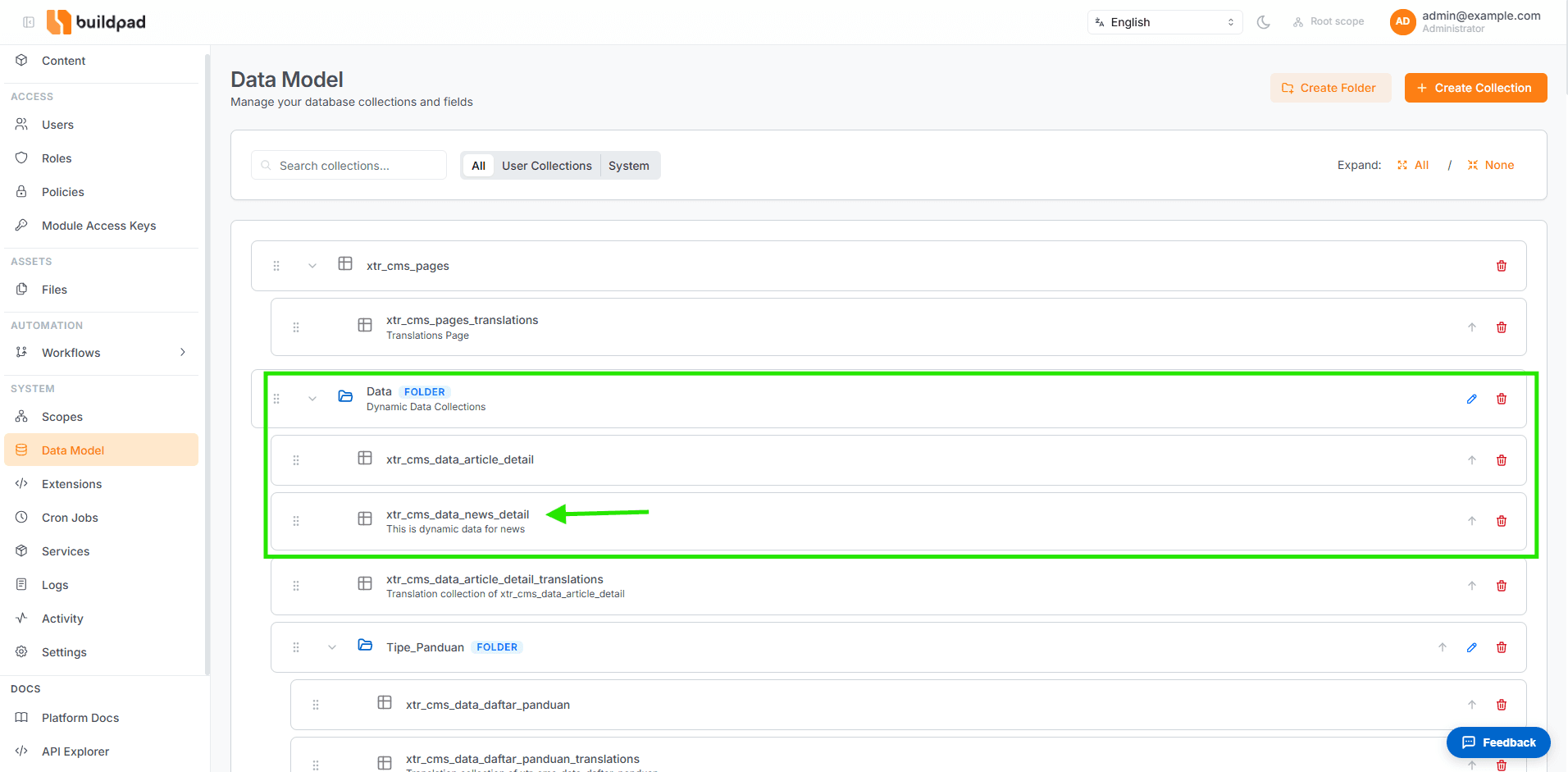Click the buildpad logo
The width and height of the screenshot is (1568, 772).
pyautogui.click(x=96, y=22)
